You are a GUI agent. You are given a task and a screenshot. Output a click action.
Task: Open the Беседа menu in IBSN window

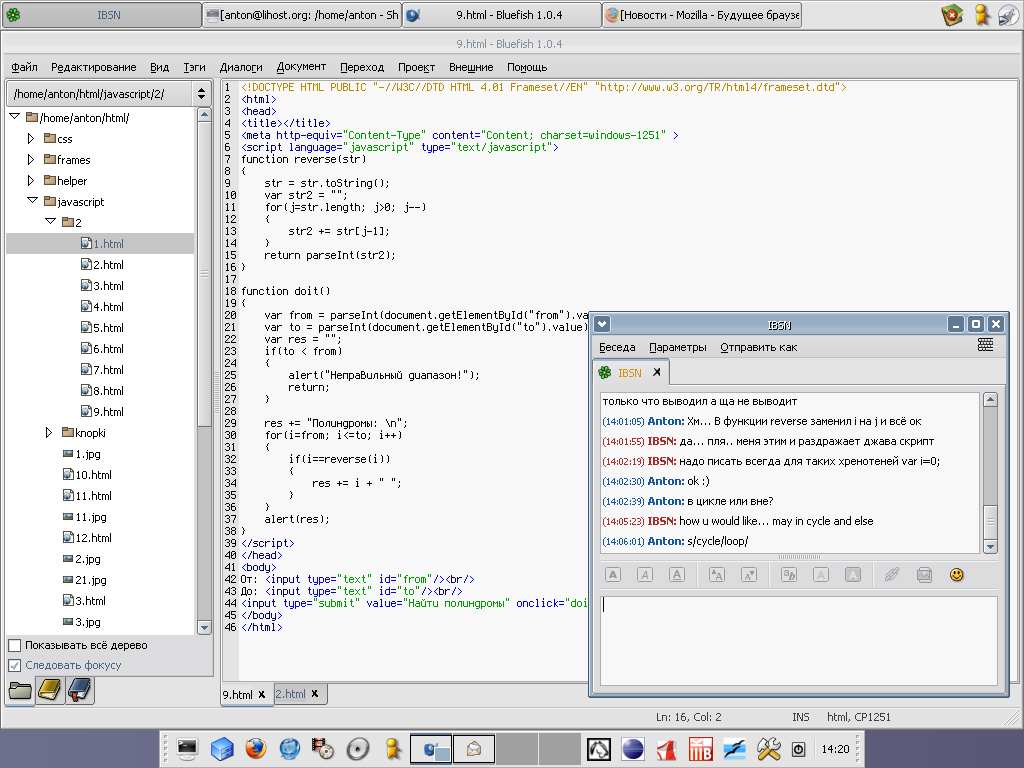coord(617,347)
